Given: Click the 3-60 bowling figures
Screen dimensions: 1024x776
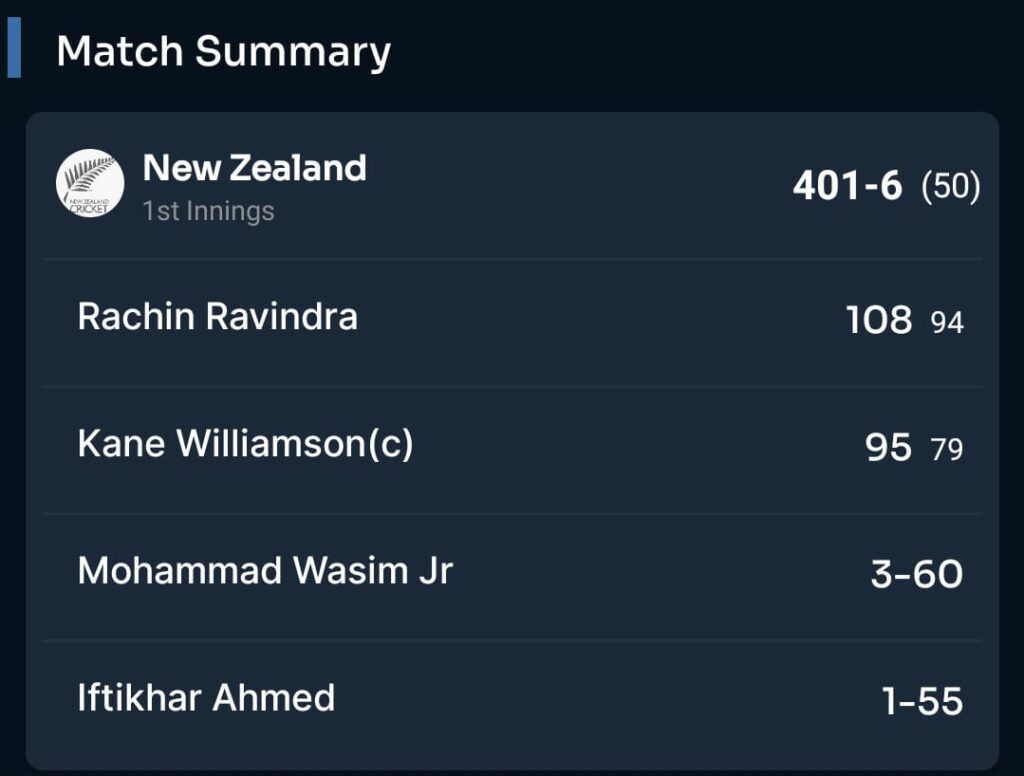Looking at the screenshot, I should (917, 574).
